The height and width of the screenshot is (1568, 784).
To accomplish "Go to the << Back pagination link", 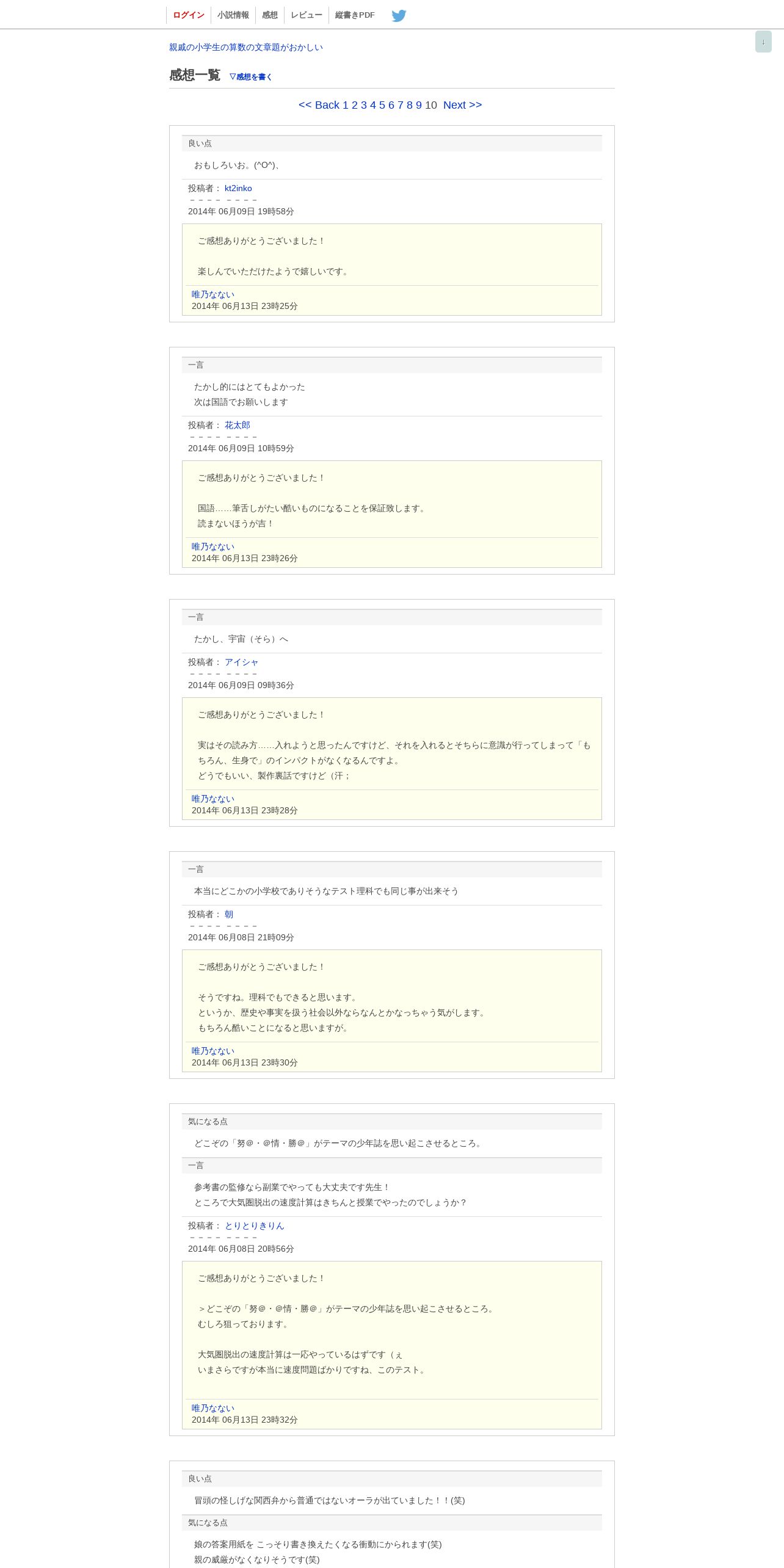I will click(x=319, y=105).
